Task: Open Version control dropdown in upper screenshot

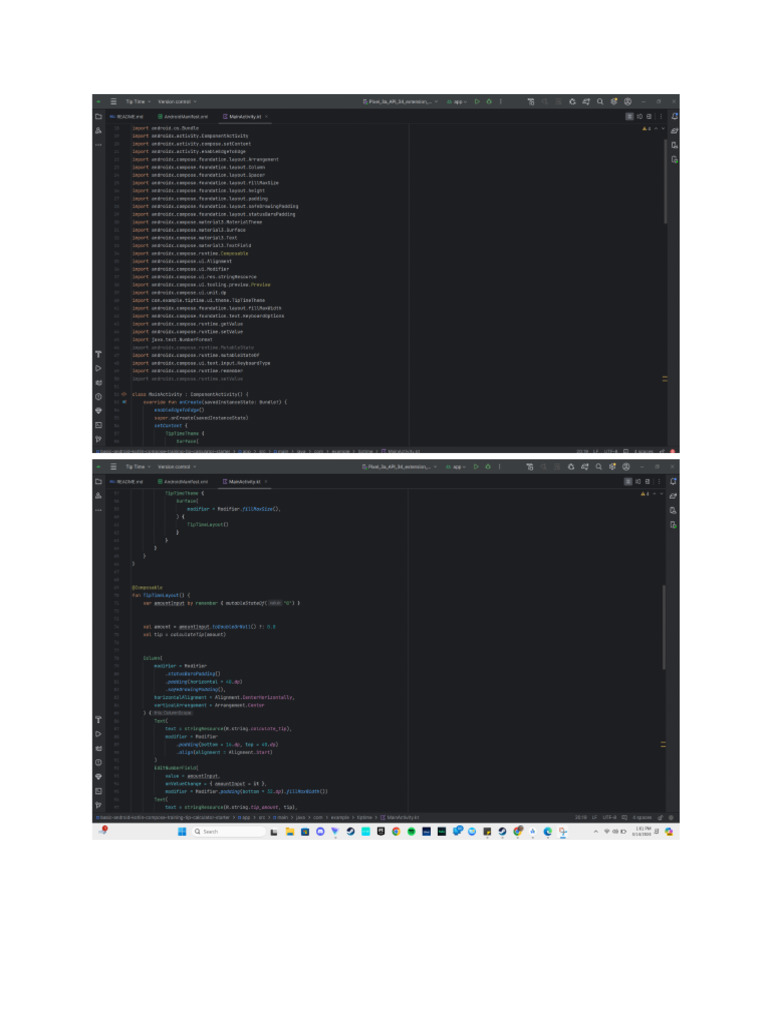Action: point(177,101)
